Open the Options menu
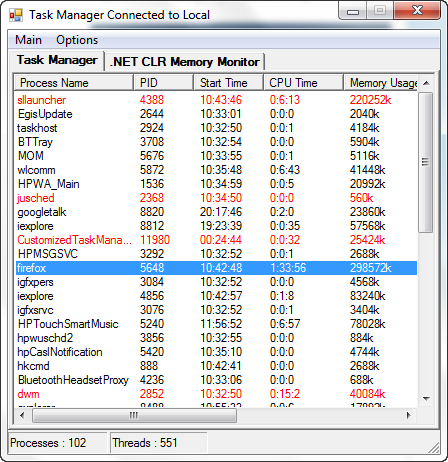 pos(77,40)
